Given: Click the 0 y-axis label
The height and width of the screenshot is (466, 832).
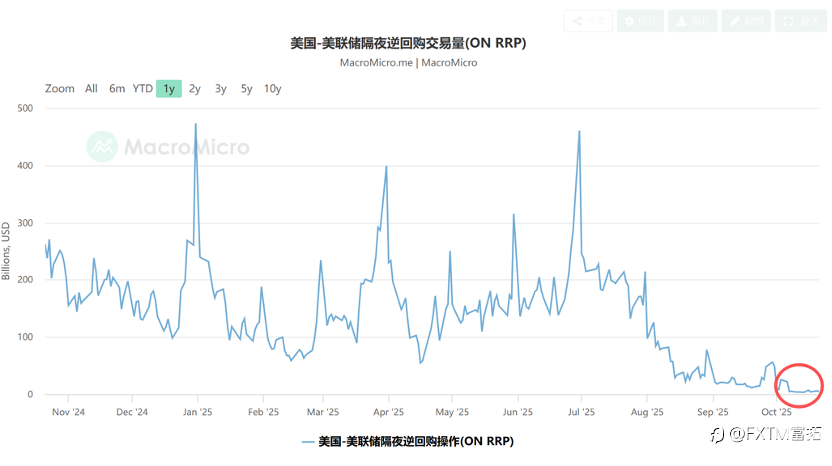Looking at the screenshot, I should (30, 394).
